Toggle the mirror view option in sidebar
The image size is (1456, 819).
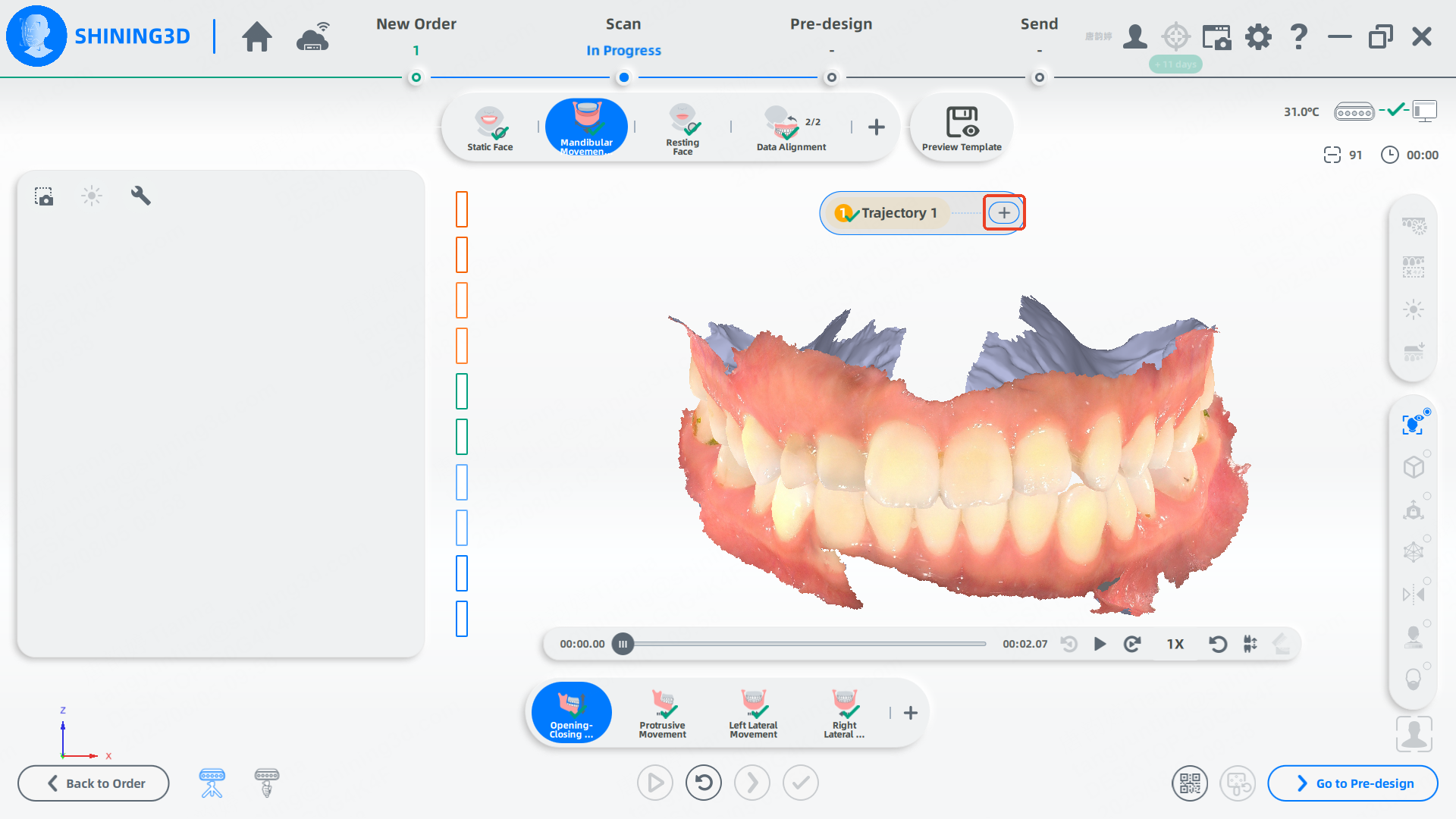pyautogui.click(x=1413, y=594)
